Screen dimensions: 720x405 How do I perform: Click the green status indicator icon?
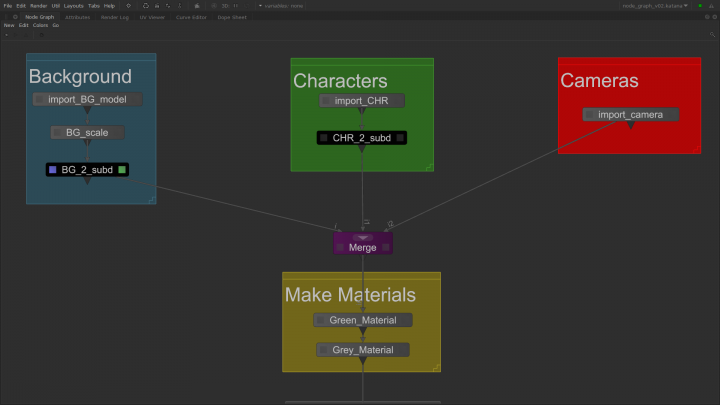click(x=700, y=6)
